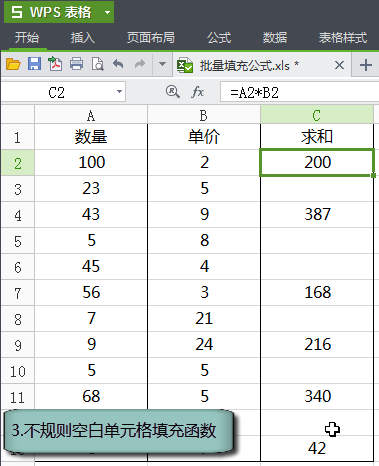
Task: Add a new document tab with plus
Action: pyautogui.click(x=366, y=65)
